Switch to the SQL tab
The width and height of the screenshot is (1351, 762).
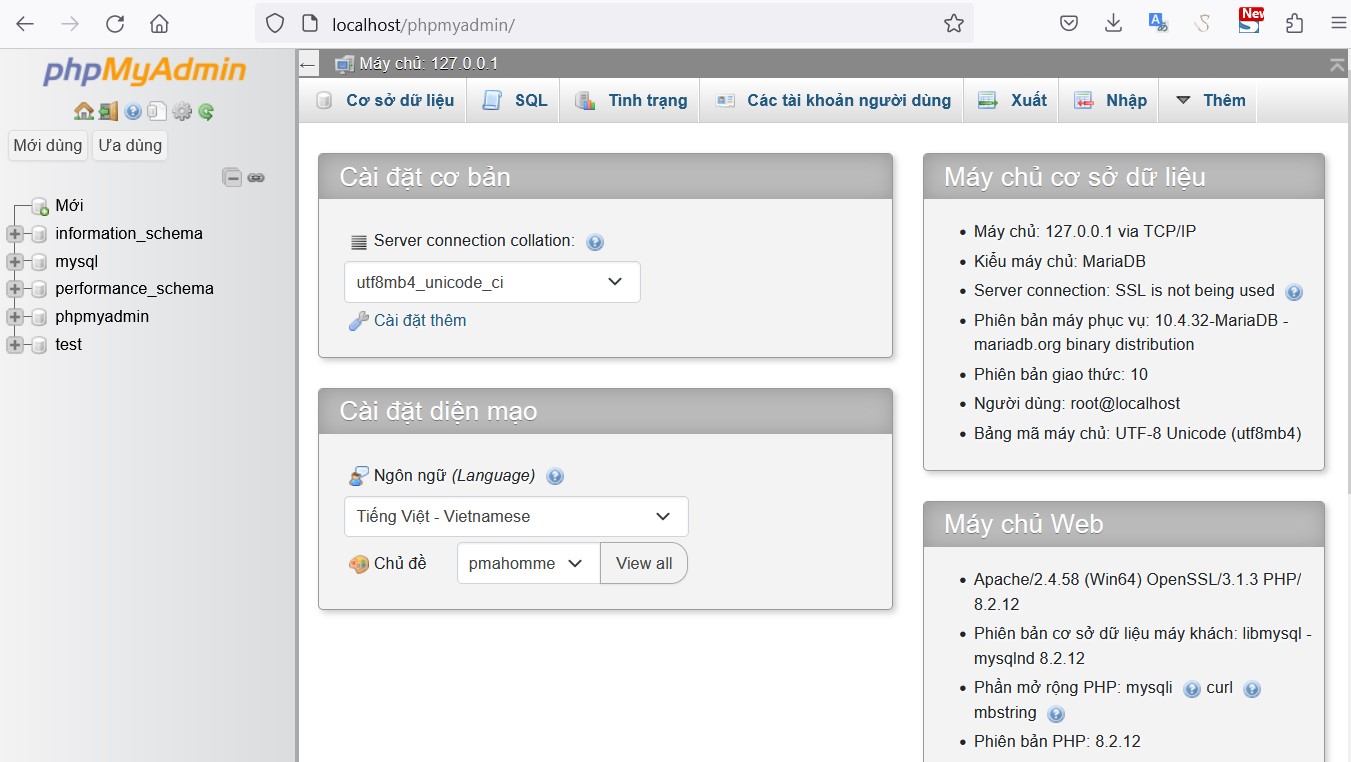515,100
